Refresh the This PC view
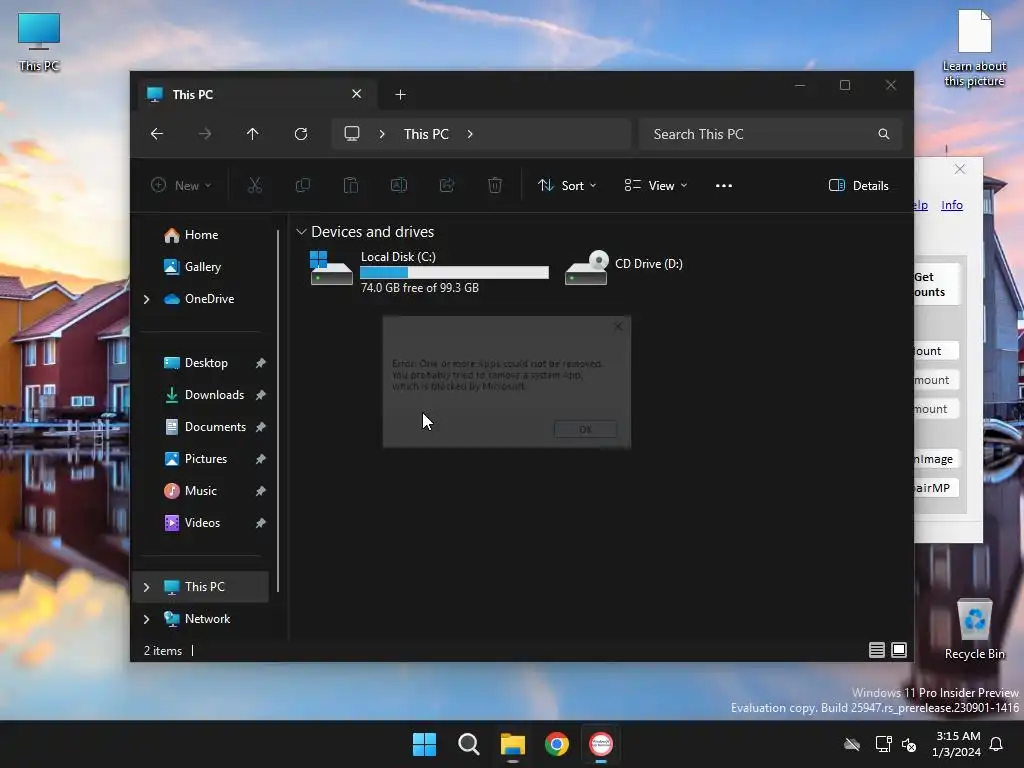This screenshot has height=768, width=1024. click(x=301, y=134)
